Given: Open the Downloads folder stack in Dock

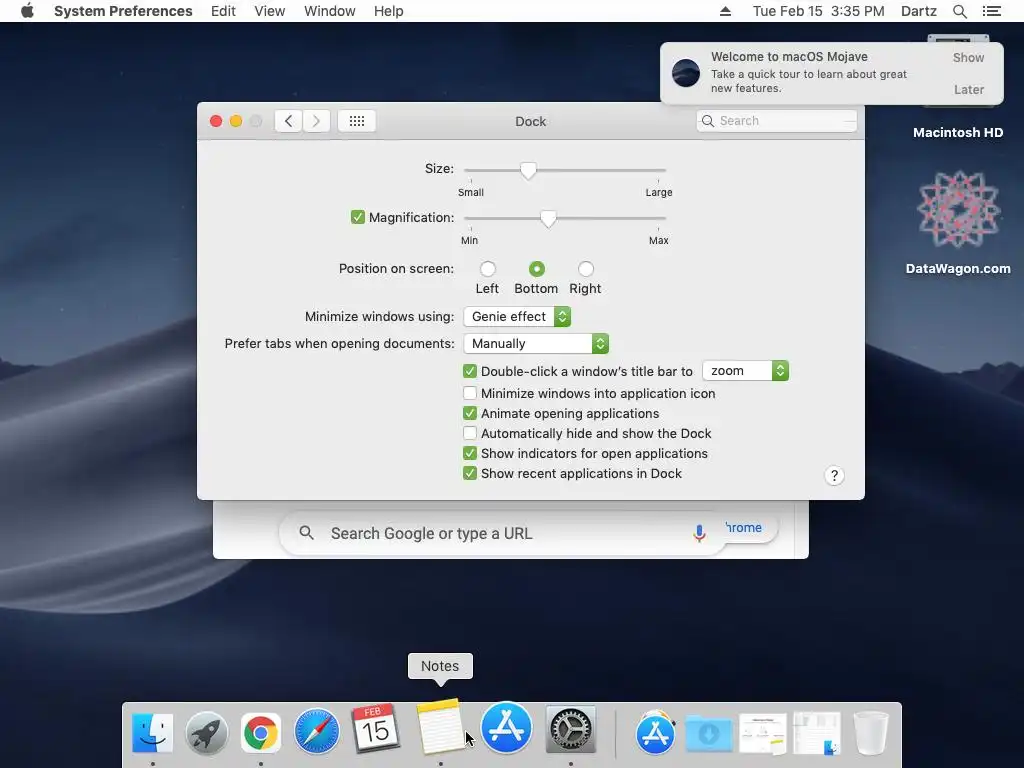Looking at the screenshot, I should click(709, 734).
